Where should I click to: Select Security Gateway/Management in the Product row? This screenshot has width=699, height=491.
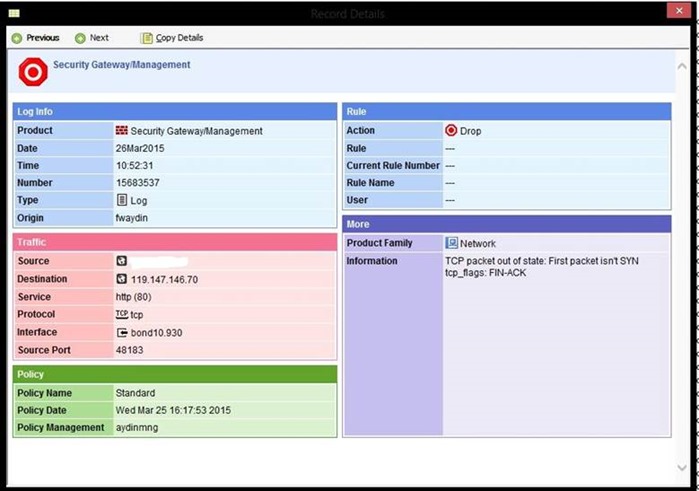197,131
